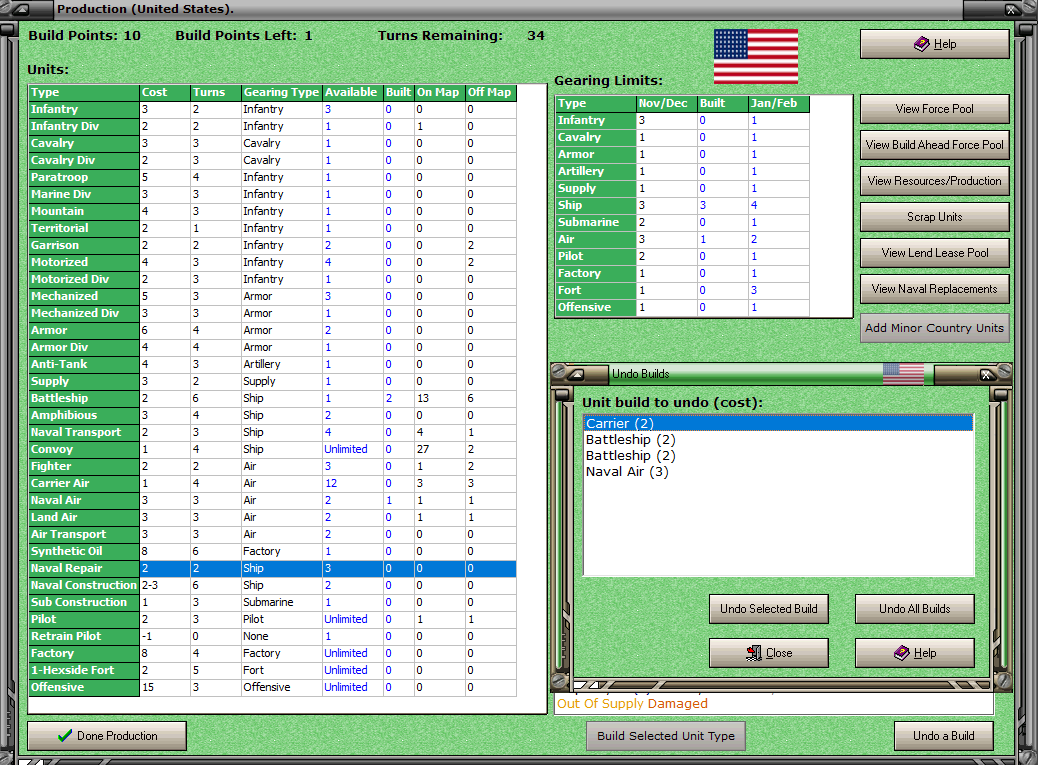The image size is (1038, 765).
Task: Open View Naval Replacements
Action: [x=934, y=289]
